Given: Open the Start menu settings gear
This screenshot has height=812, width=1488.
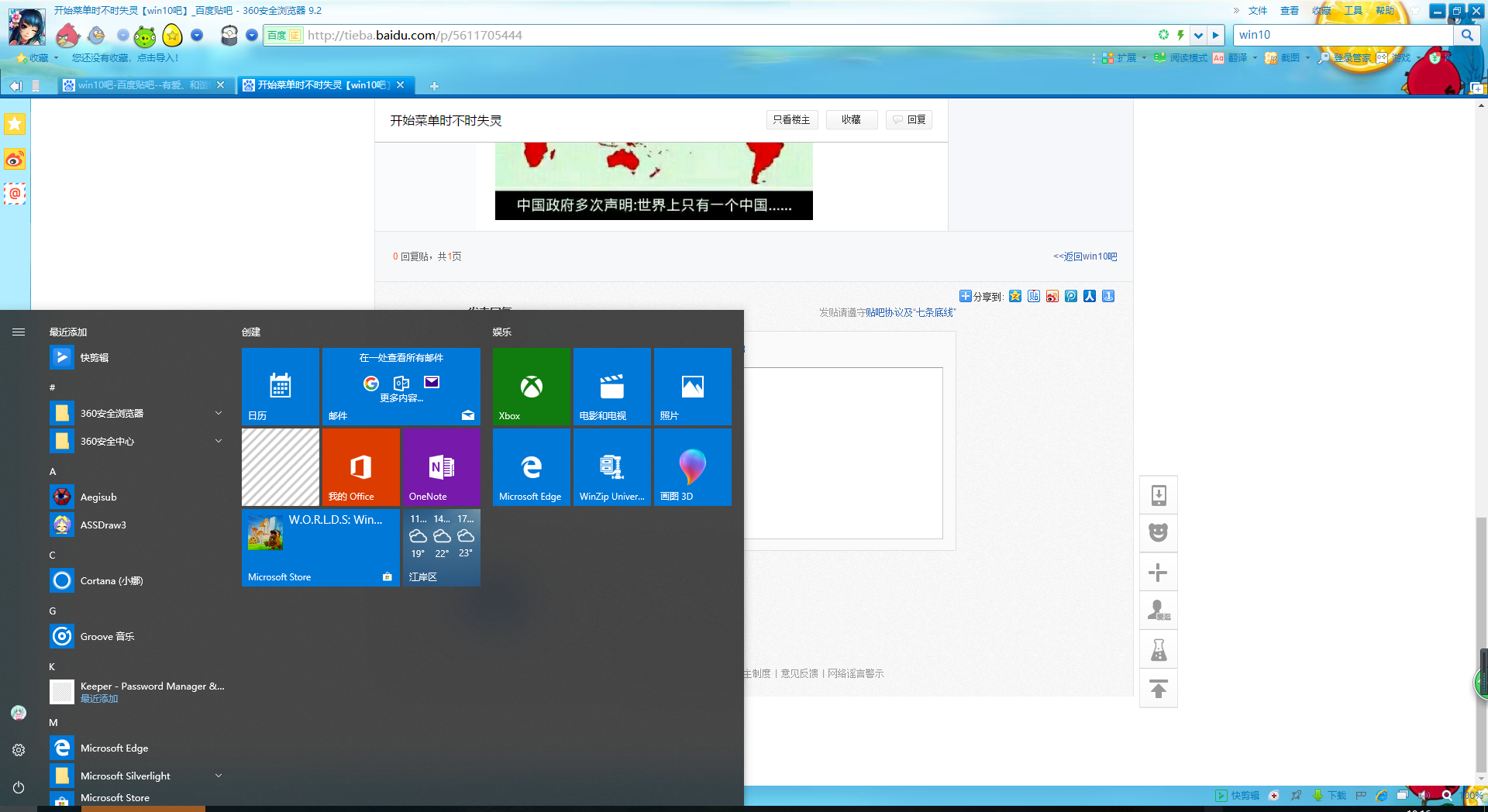Looking at the screenshot, I should coord(19,750).
